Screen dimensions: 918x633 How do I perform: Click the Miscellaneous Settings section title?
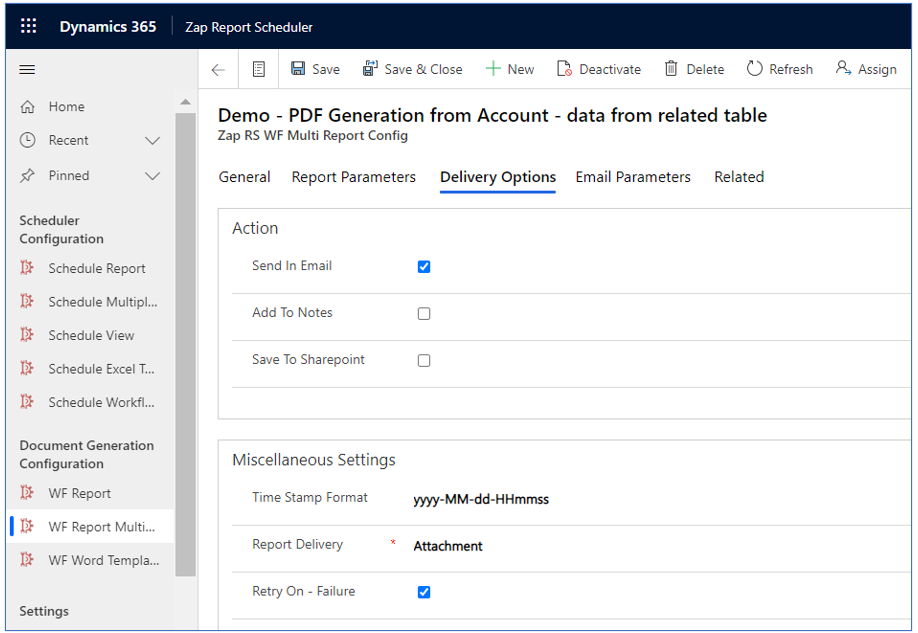[314, 460]
